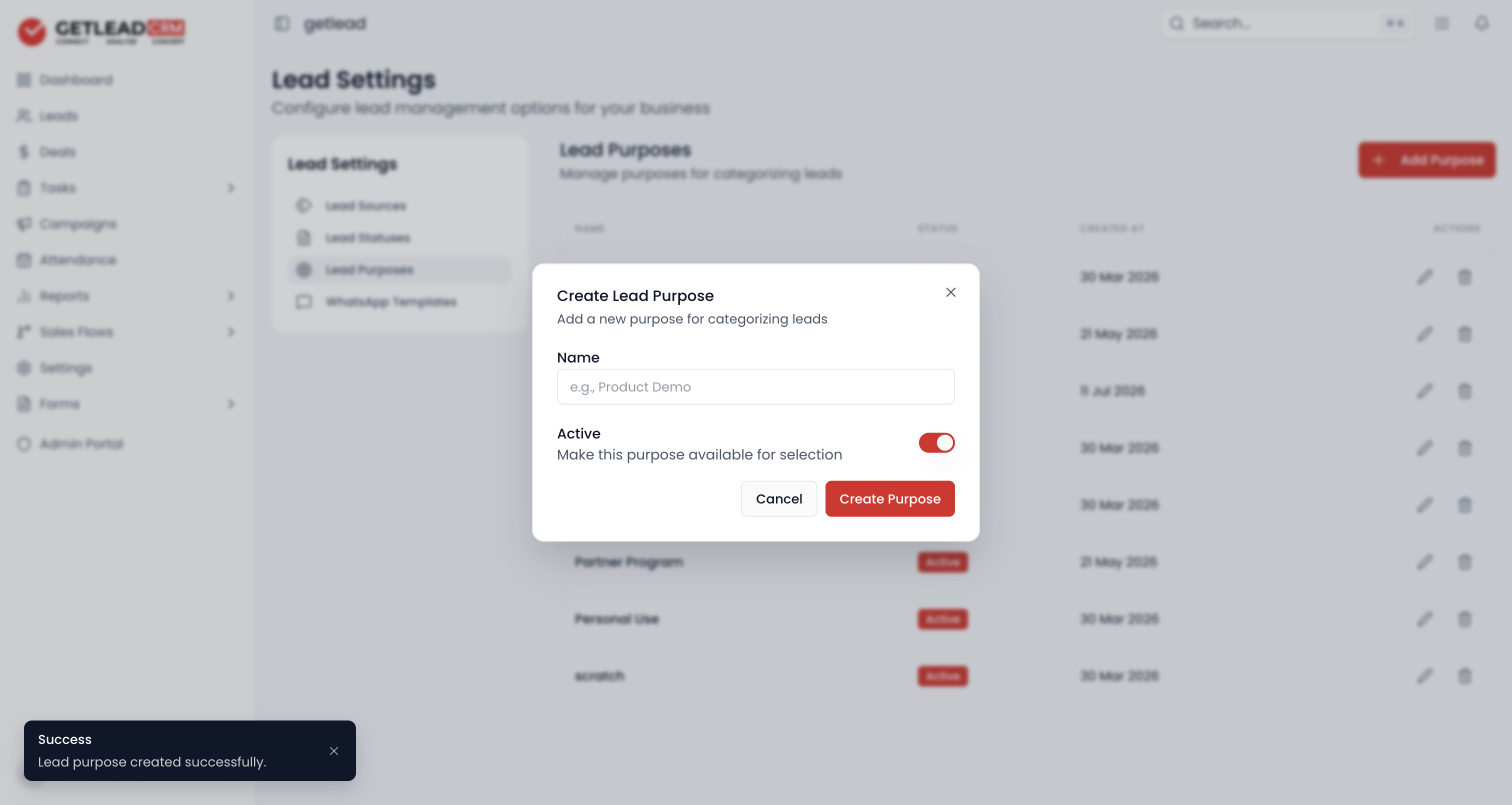Screen dimensions: 1512x805
Task: Click the Name input field
Action: pyautogui.click(x=755, y=386)
